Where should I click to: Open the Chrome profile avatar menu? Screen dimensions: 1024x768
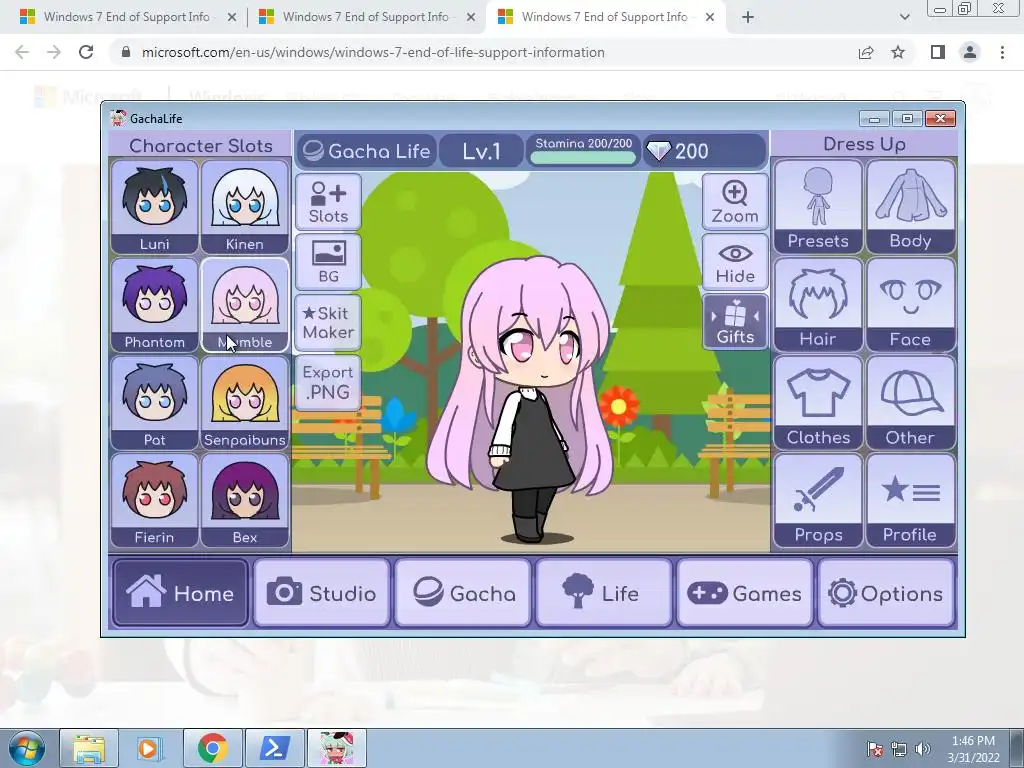970,52
